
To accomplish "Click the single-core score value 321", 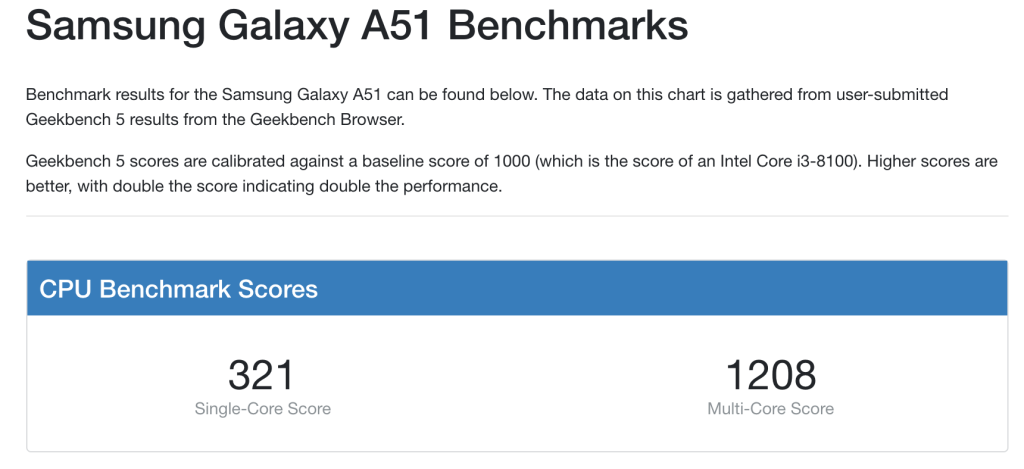I will [x=261, y=375].
